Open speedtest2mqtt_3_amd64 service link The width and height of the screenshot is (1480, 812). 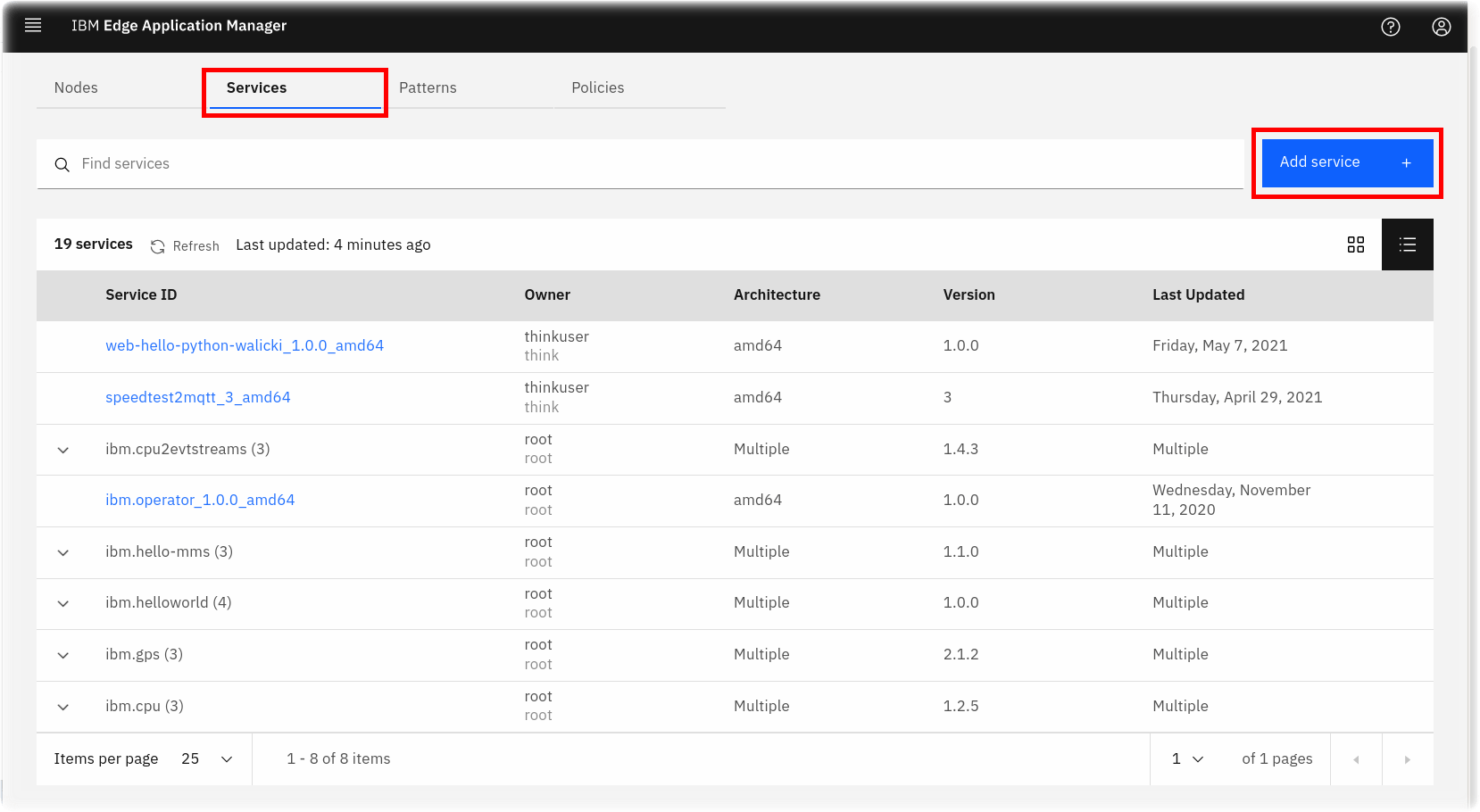pos(198,397)
